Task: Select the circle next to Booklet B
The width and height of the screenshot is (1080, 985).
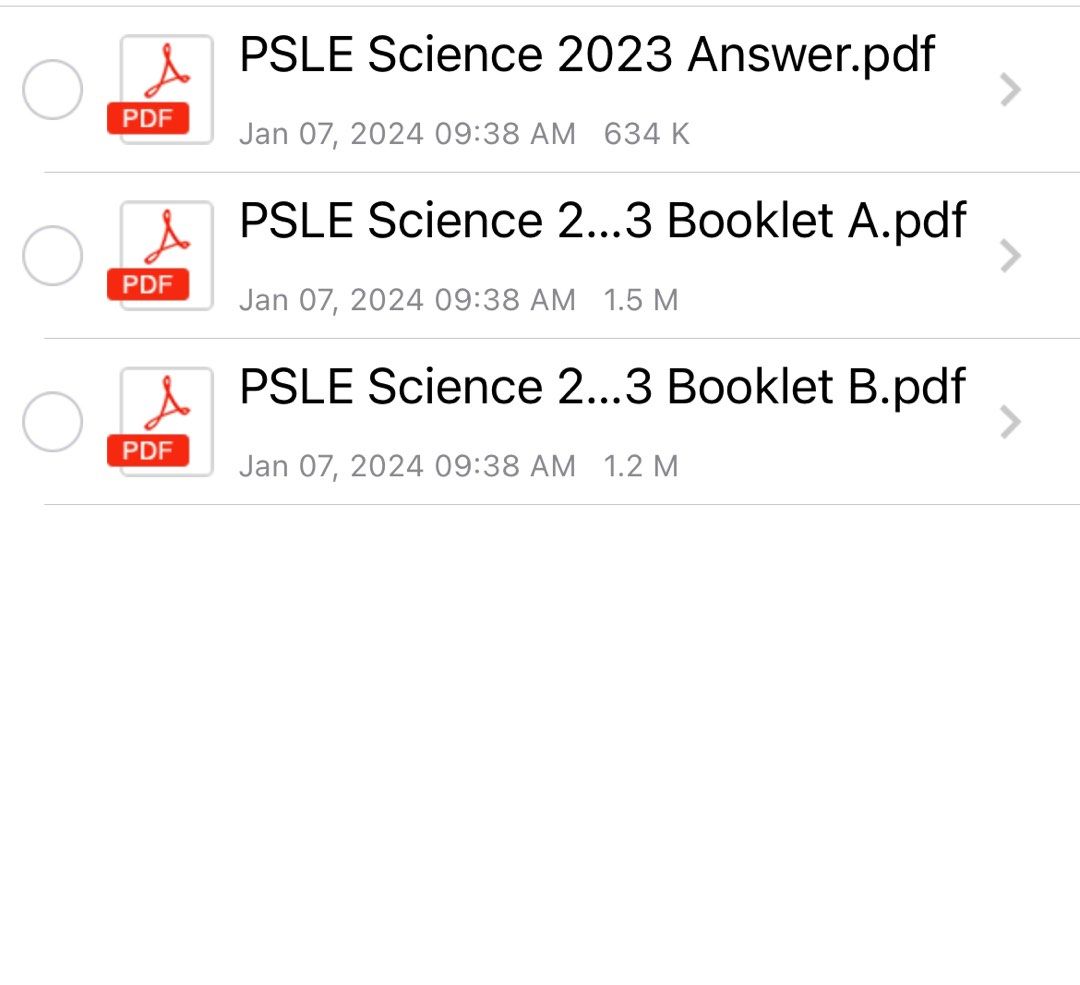Action: click(52, 421)
